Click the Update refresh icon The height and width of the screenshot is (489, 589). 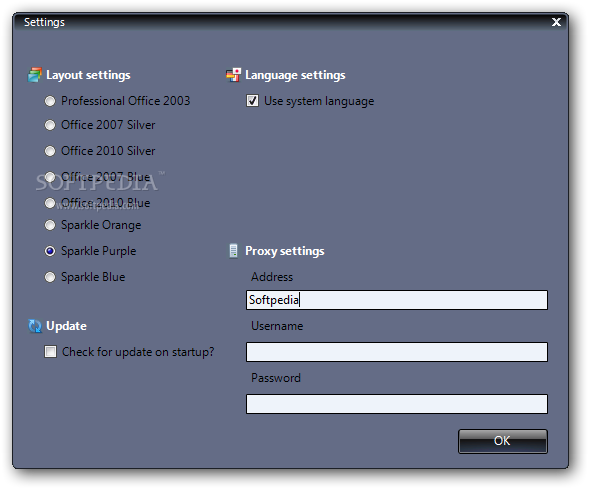coord(35,326)
